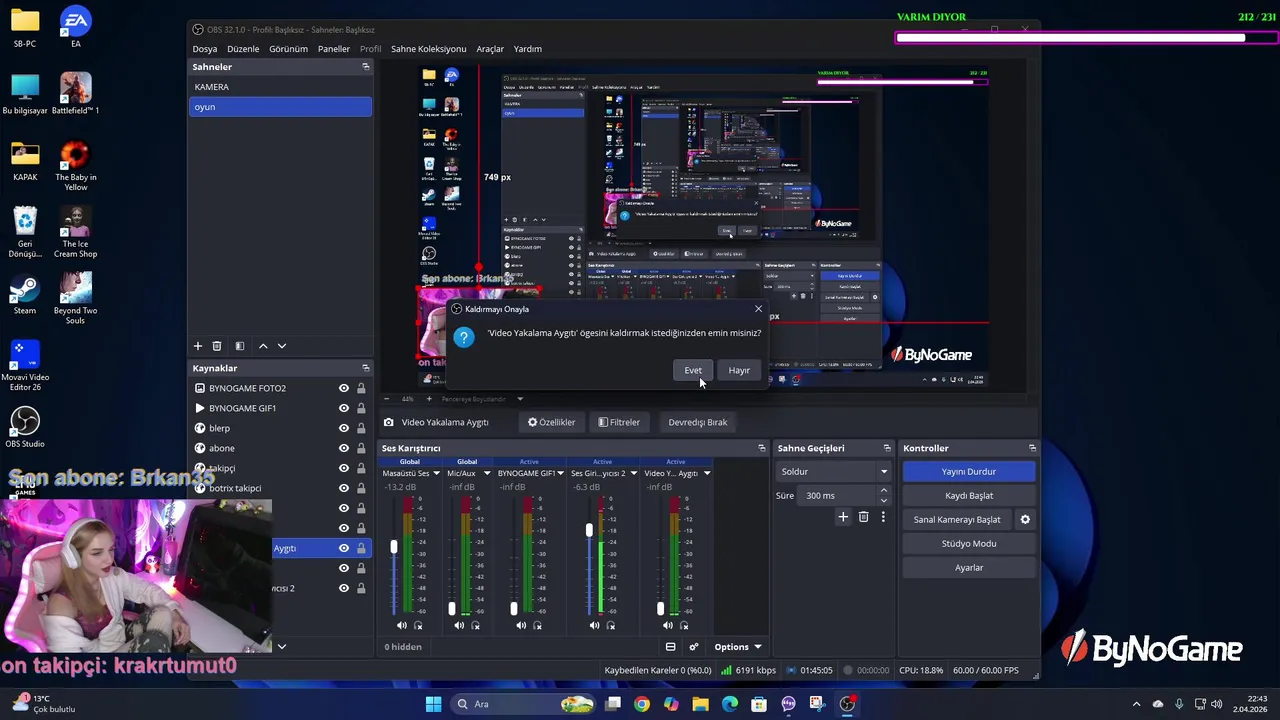
Task: Cancel removal by clicking Hayır
Action: tap(739, 370)
